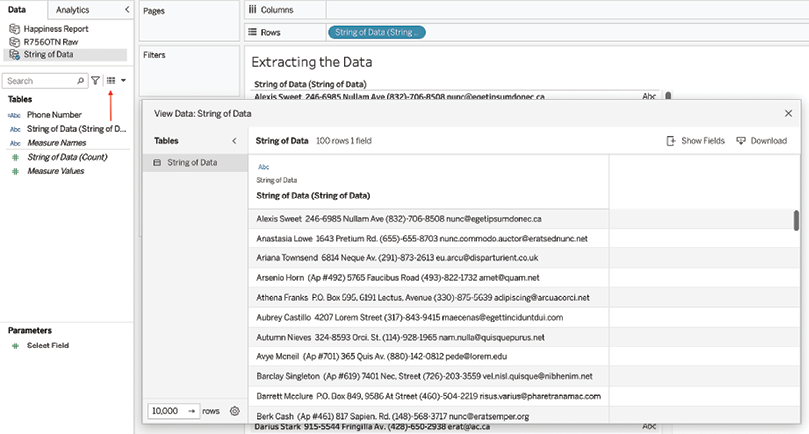Click the Anastasia Lowe row
This screenshot has width=809, height=434.
(428, 238)
